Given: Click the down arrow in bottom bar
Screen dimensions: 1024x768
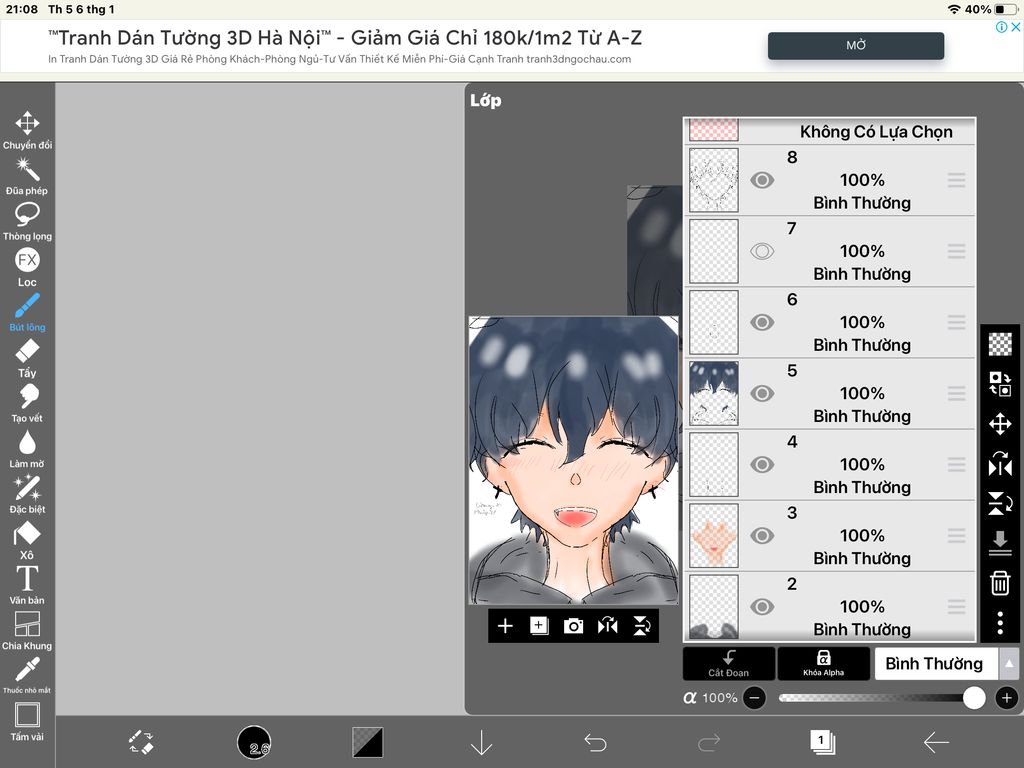Looking at the screenshot, I should [481, 743].
